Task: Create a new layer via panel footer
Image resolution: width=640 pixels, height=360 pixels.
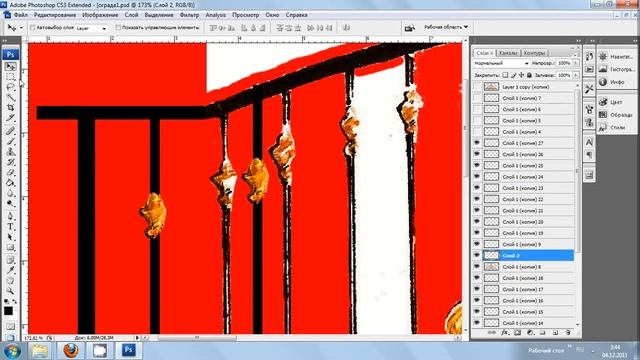Action: click(555, 333)
